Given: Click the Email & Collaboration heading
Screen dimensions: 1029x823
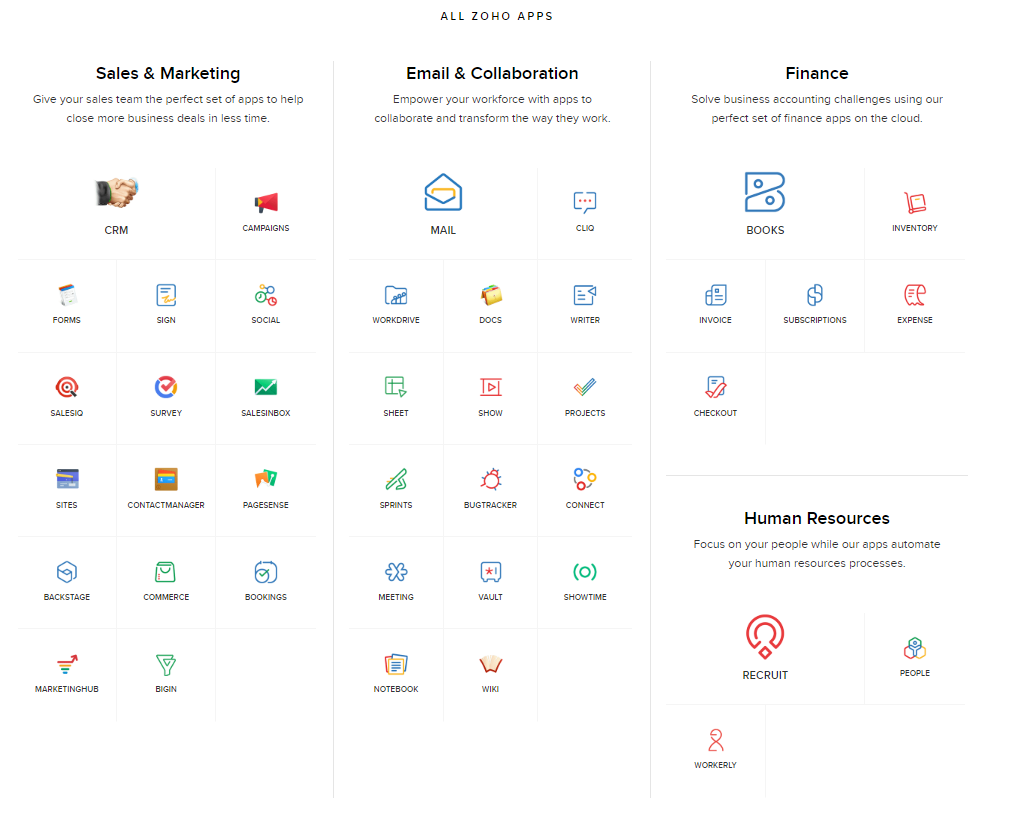Looking at the screenshot, I should coord(492,74).
